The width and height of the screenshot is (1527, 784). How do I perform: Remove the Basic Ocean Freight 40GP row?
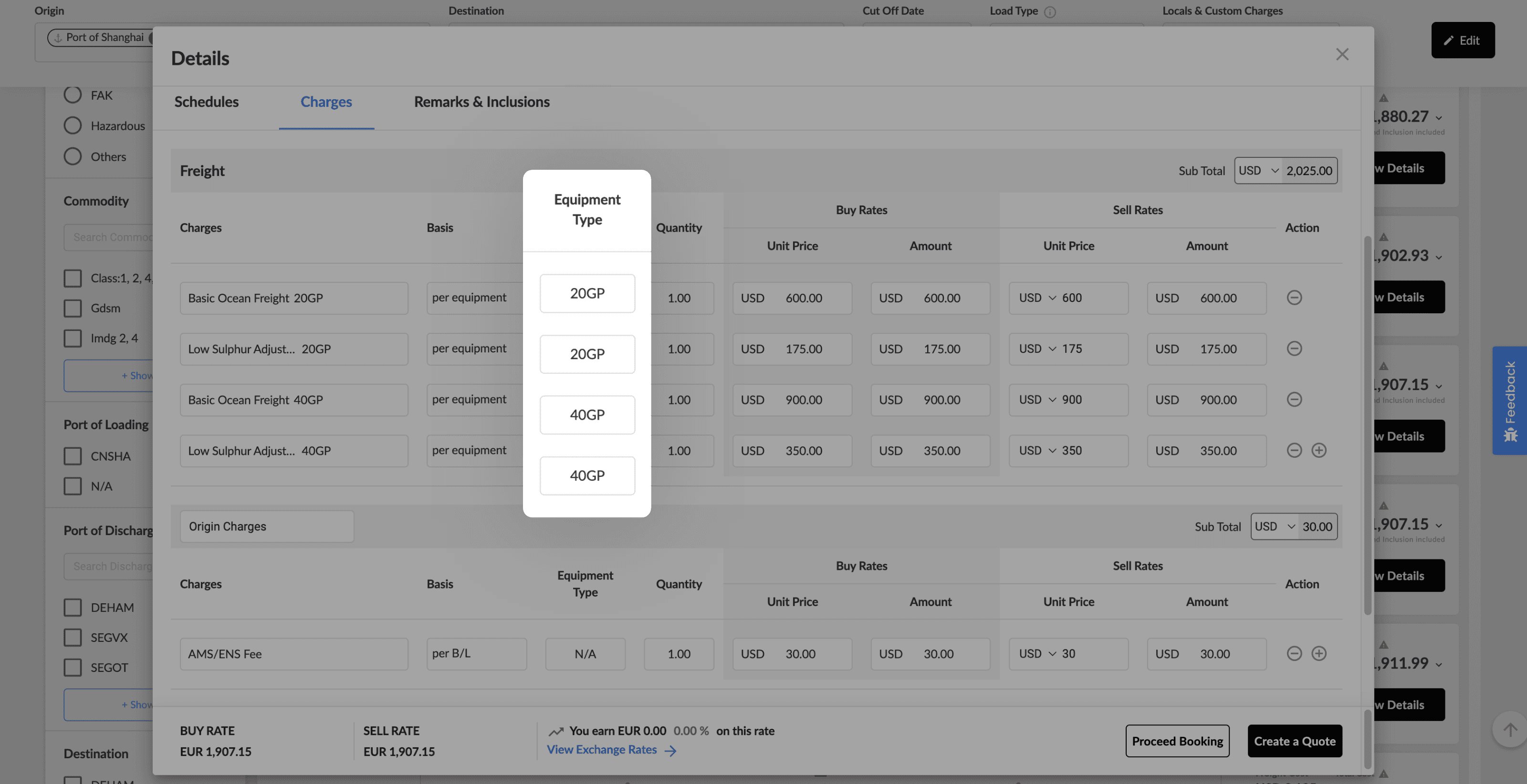pos(1294,400)
